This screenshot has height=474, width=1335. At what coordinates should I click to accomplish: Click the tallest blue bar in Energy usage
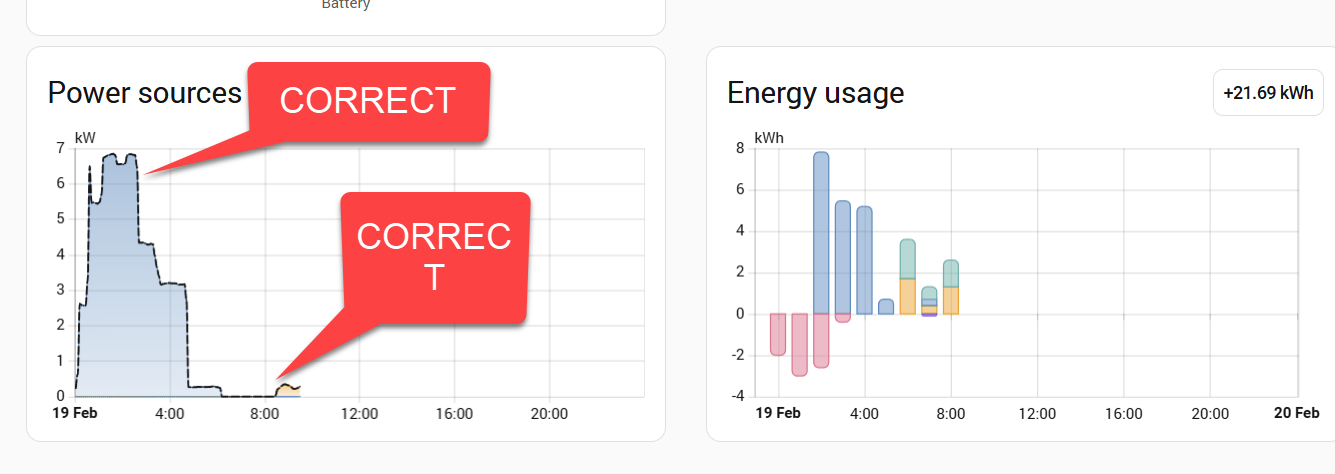(x=821, y=230)
